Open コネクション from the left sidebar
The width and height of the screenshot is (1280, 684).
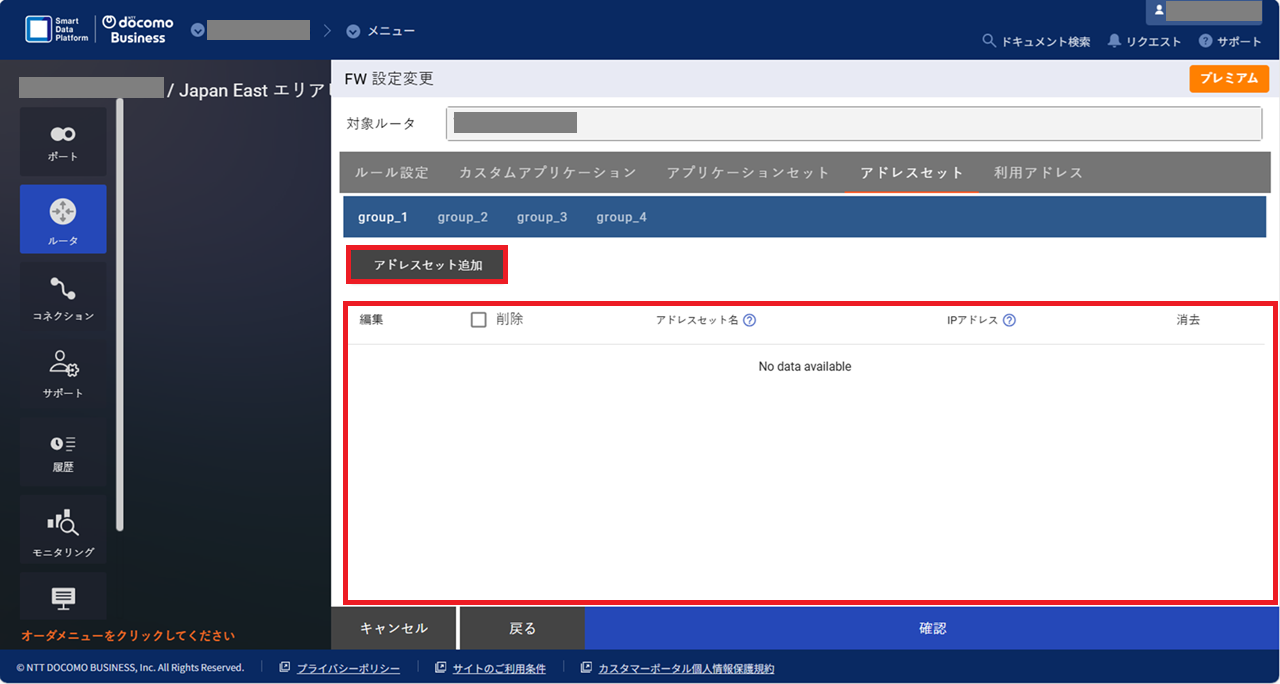(63, 297)
